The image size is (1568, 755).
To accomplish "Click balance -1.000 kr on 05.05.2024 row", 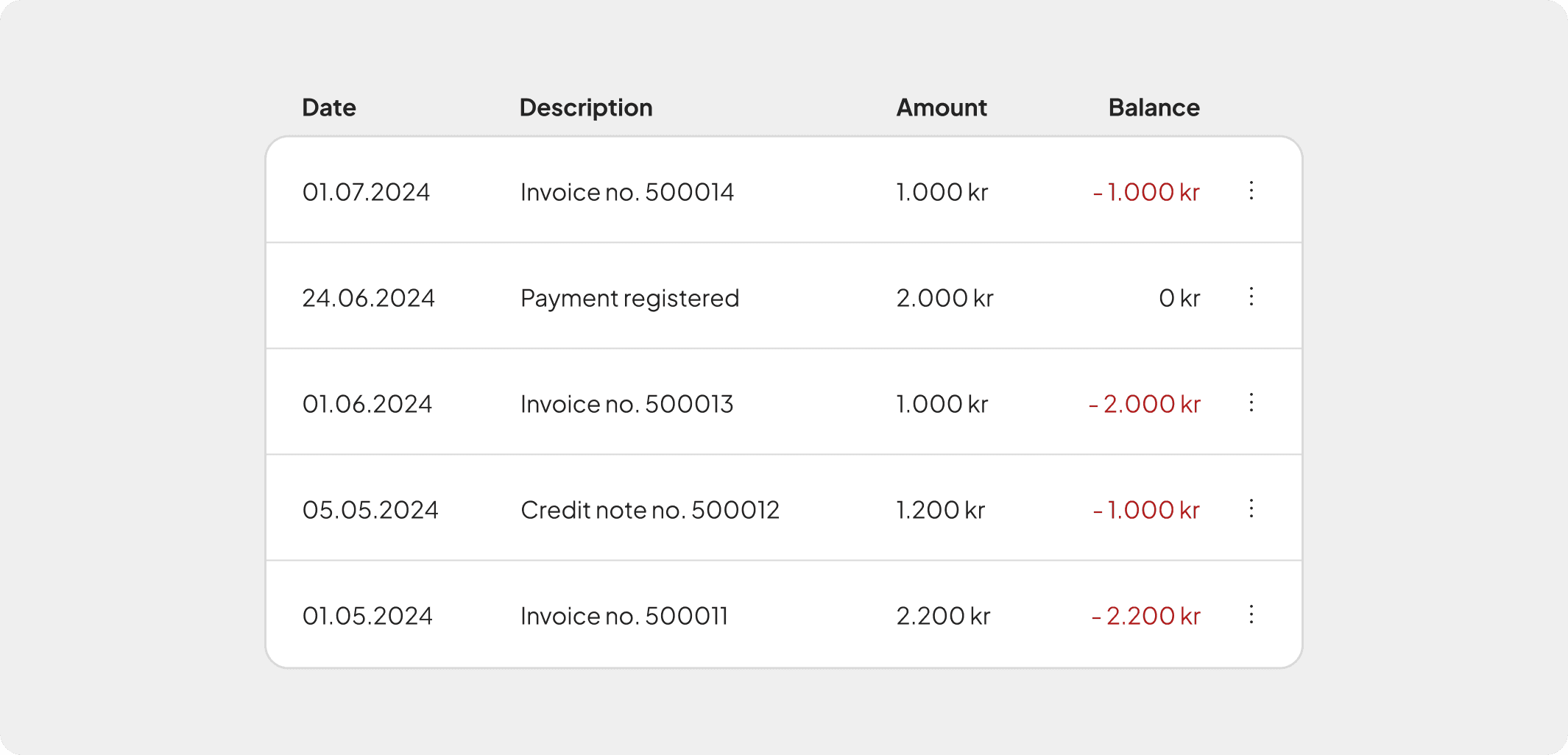I will point(1147,510).
